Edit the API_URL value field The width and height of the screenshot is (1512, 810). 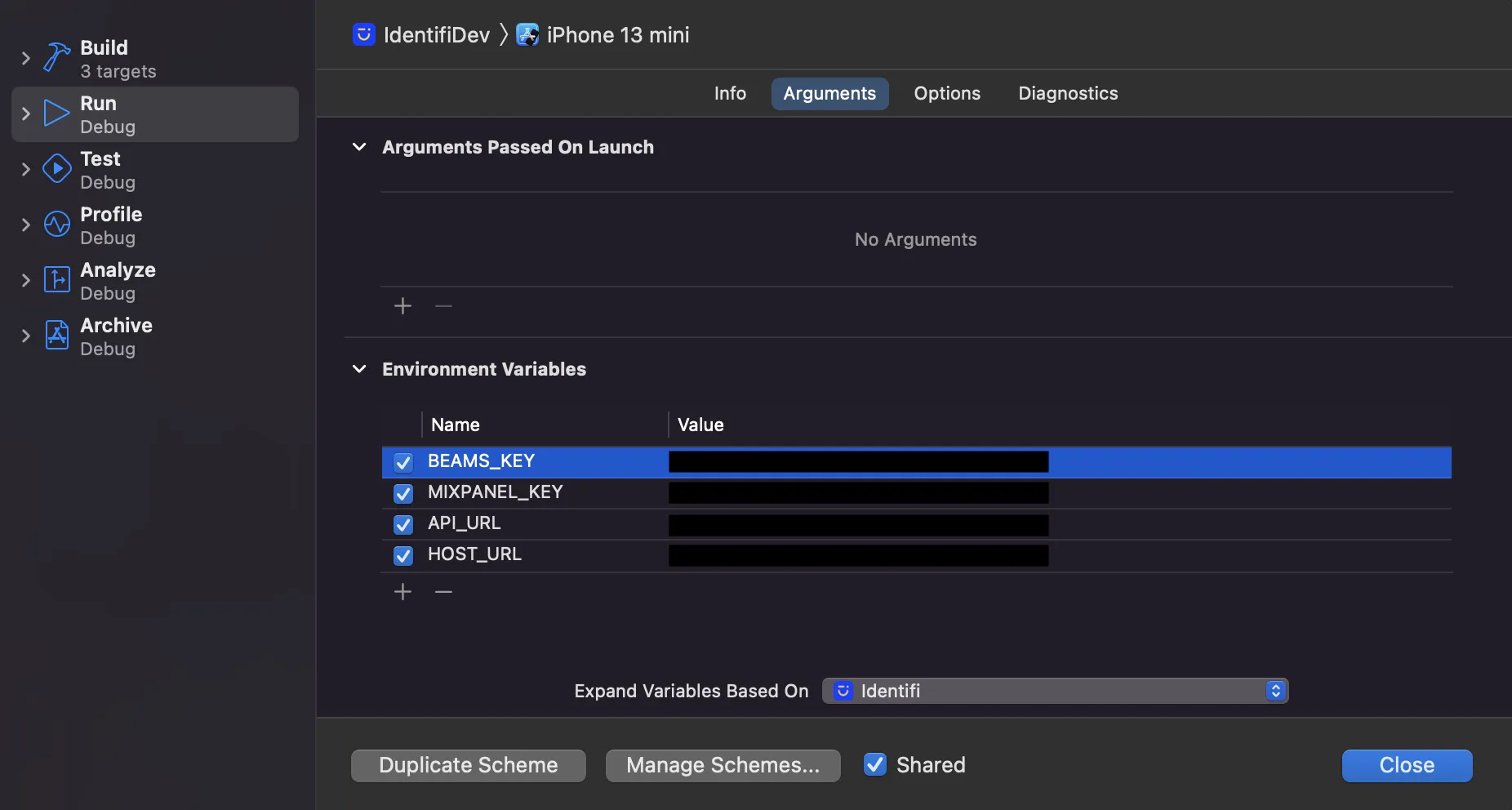[858, 524]
